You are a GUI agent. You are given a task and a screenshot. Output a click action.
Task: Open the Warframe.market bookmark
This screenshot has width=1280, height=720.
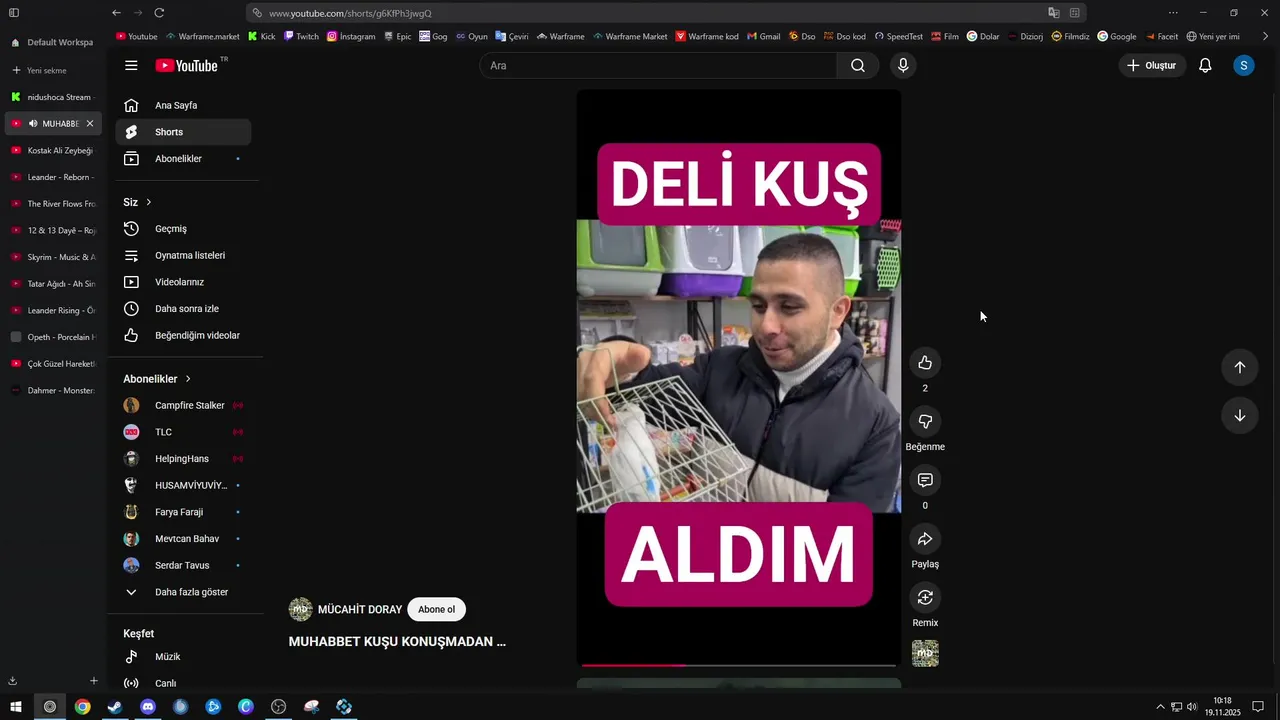coord(202,36)
